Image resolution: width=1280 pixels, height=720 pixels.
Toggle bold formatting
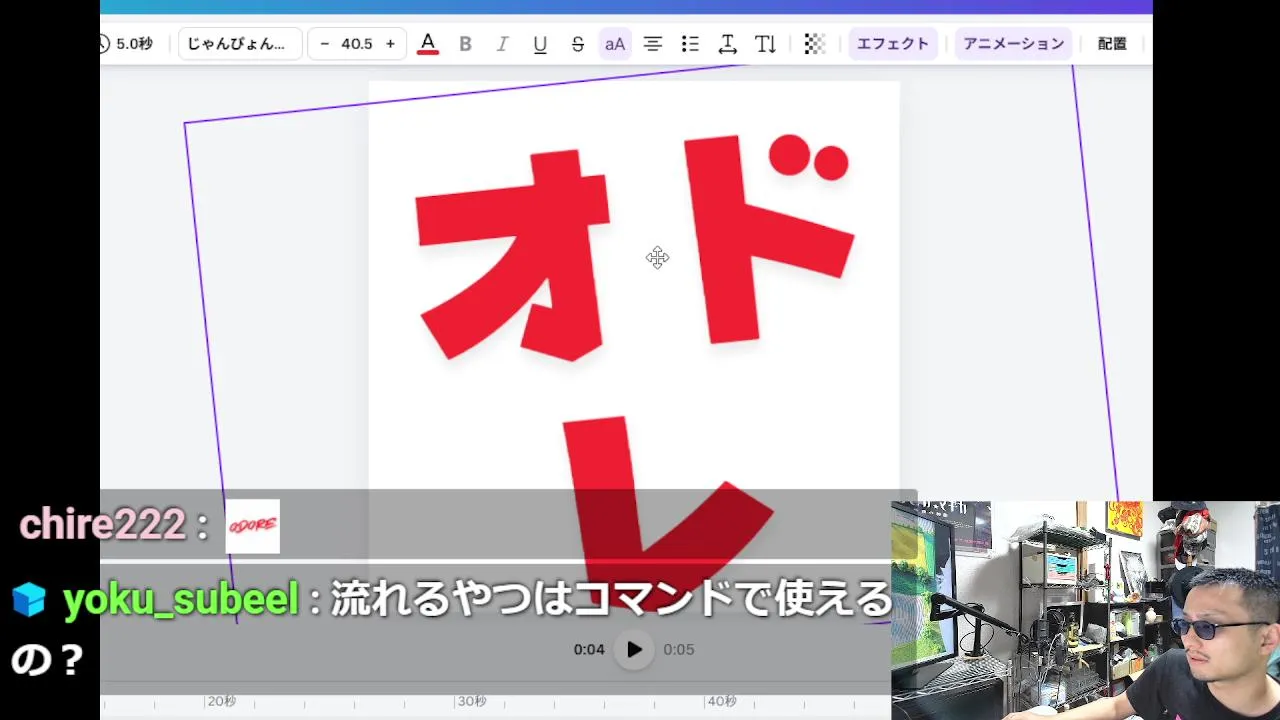(x=465, y=44)
